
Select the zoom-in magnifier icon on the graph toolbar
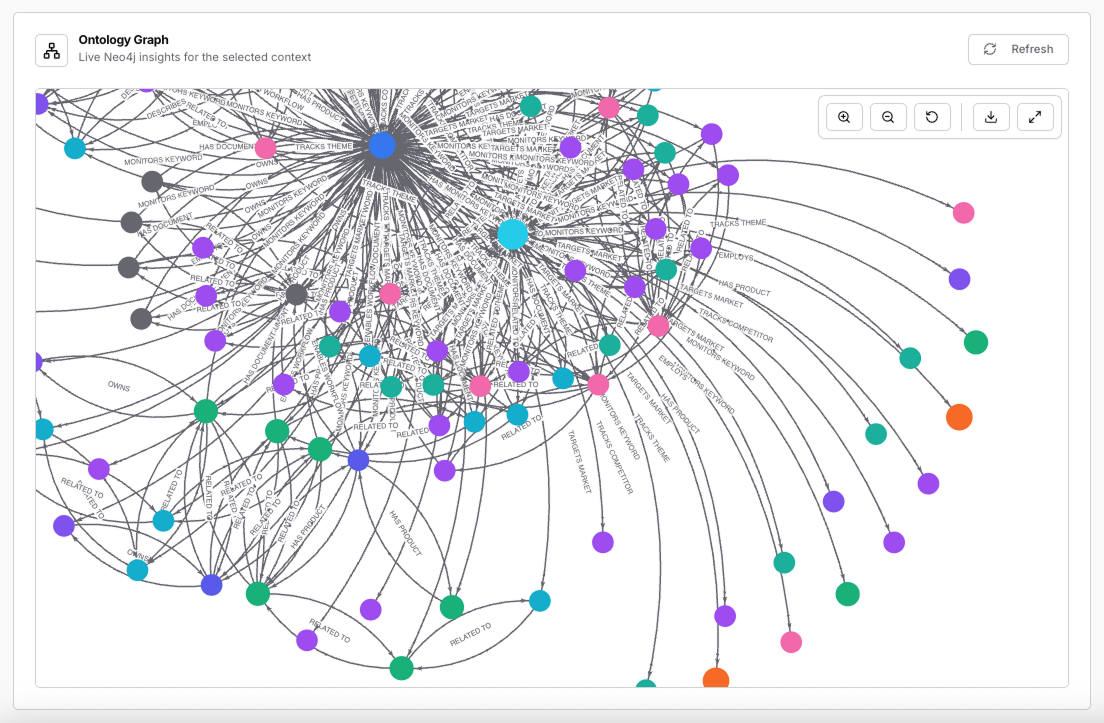pos(843,117)
